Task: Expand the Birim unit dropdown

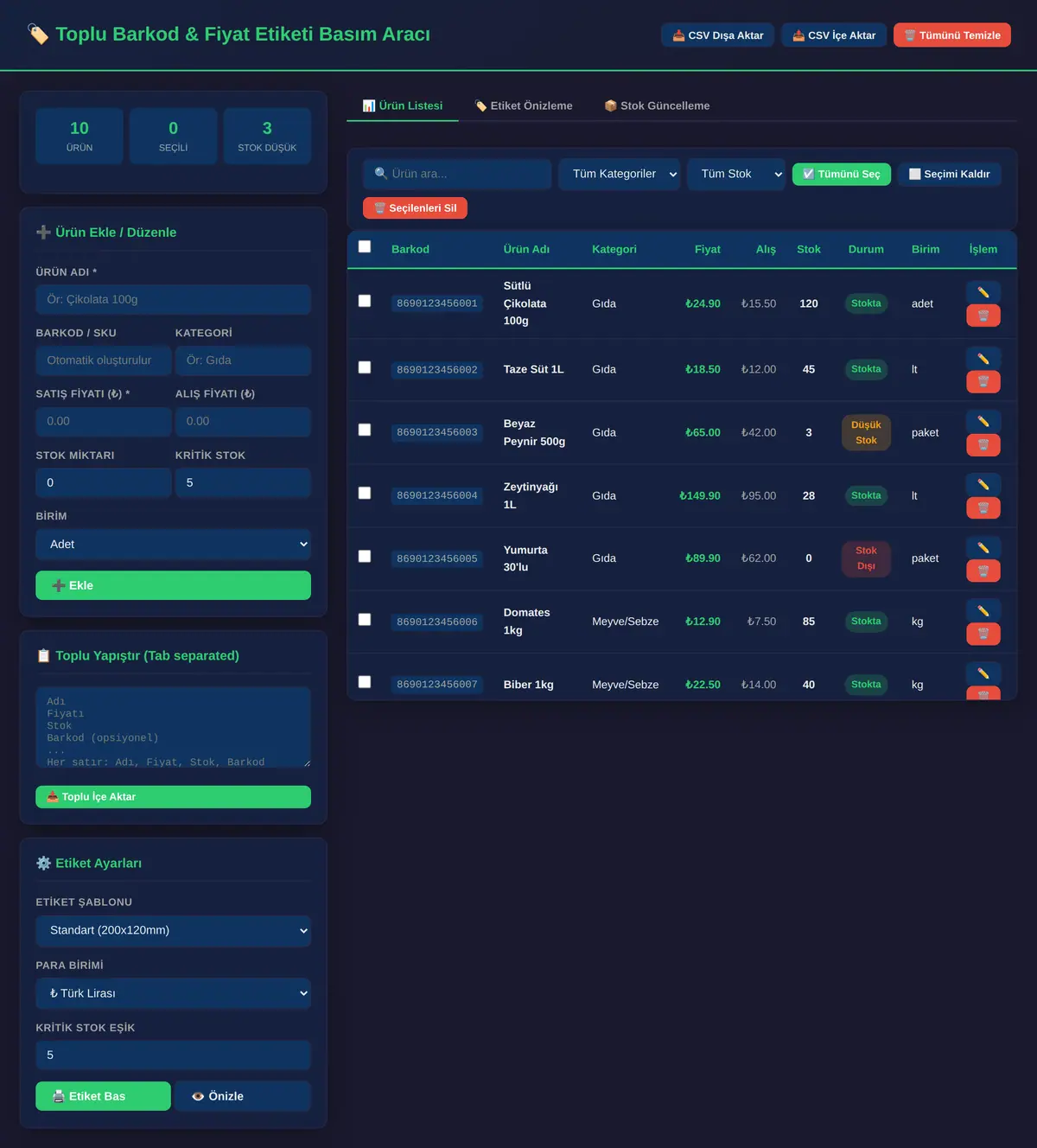Action: [173, 544]
